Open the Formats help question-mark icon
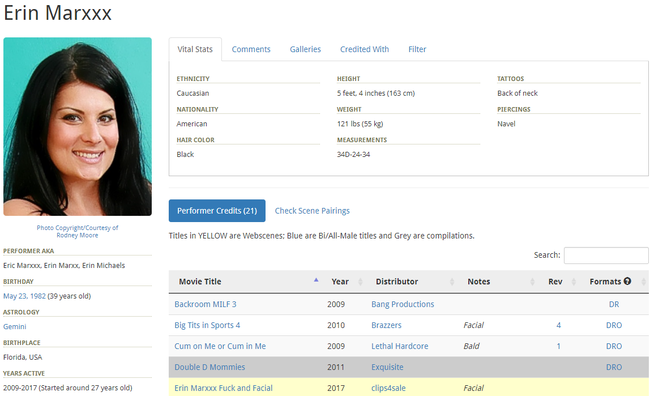Viewport: 650px width, 396px height. (x=627, y=281)
